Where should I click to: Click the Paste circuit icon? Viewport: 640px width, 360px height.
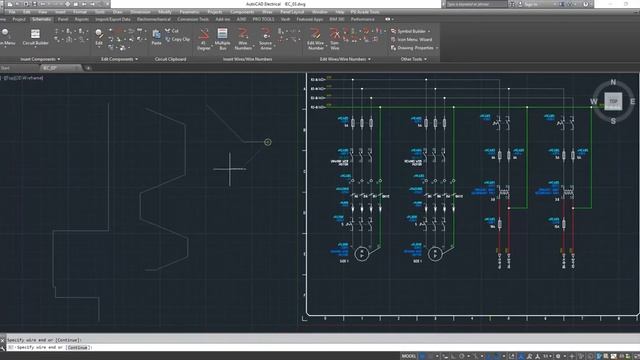(156, 37)
